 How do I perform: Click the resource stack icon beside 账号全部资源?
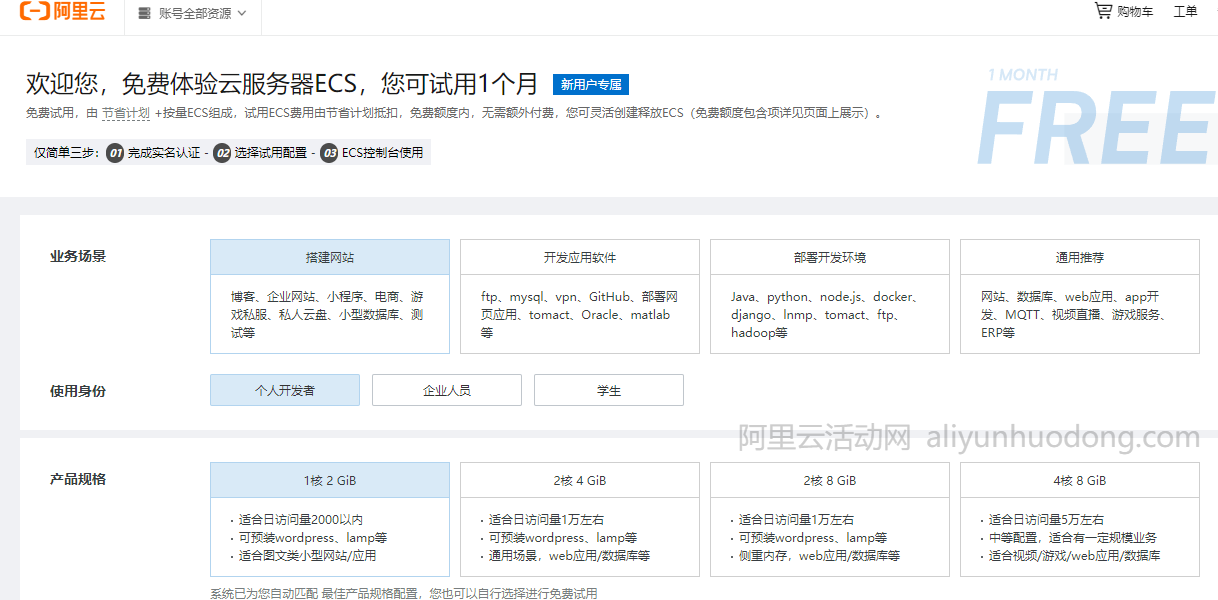(x=145, y=14)
